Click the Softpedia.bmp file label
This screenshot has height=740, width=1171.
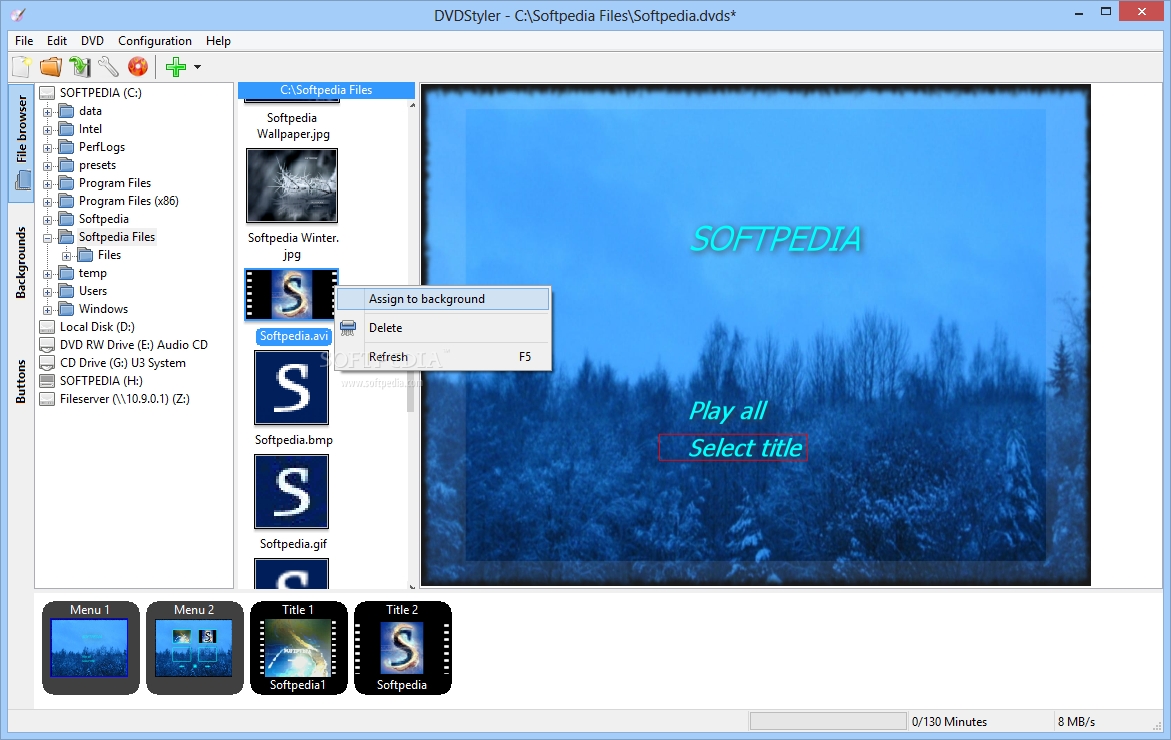[293, 440]
